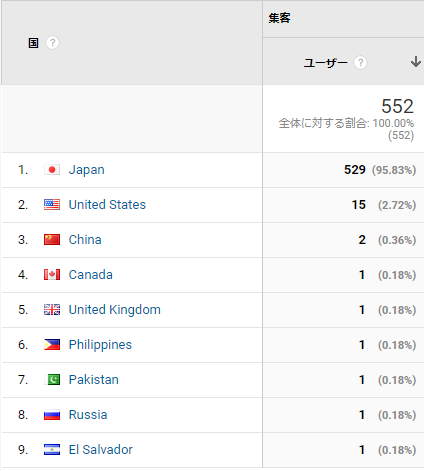Click the United Kingdom flag icon
The image size is (424, 471).
[x=52, y=310]
